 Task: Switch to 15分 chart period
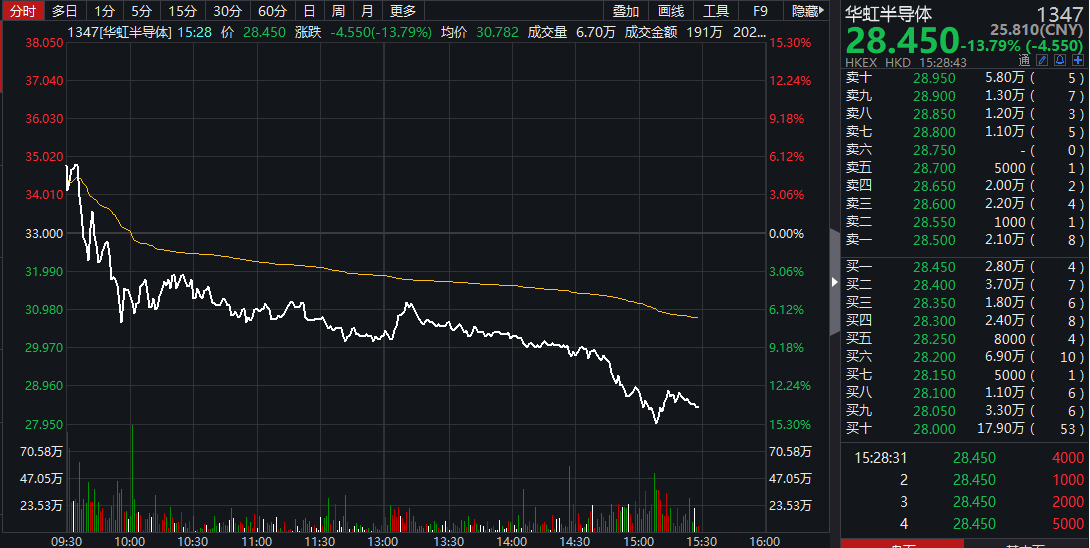pos(183,10)
